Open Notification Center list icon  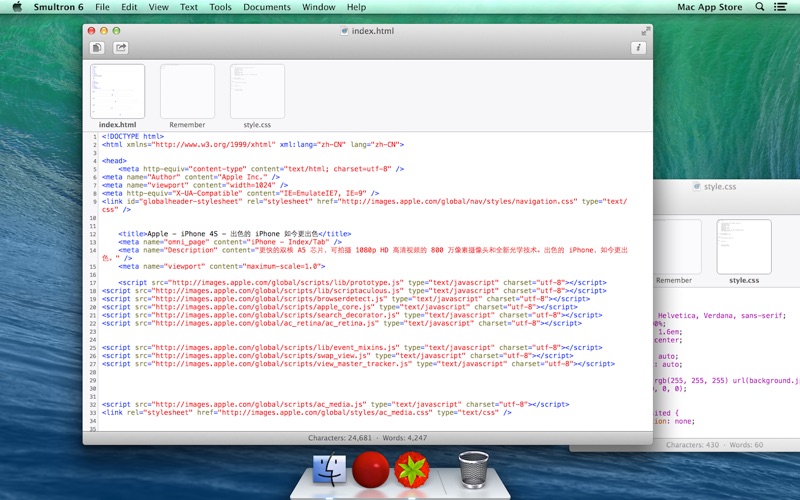click(780, 7)
